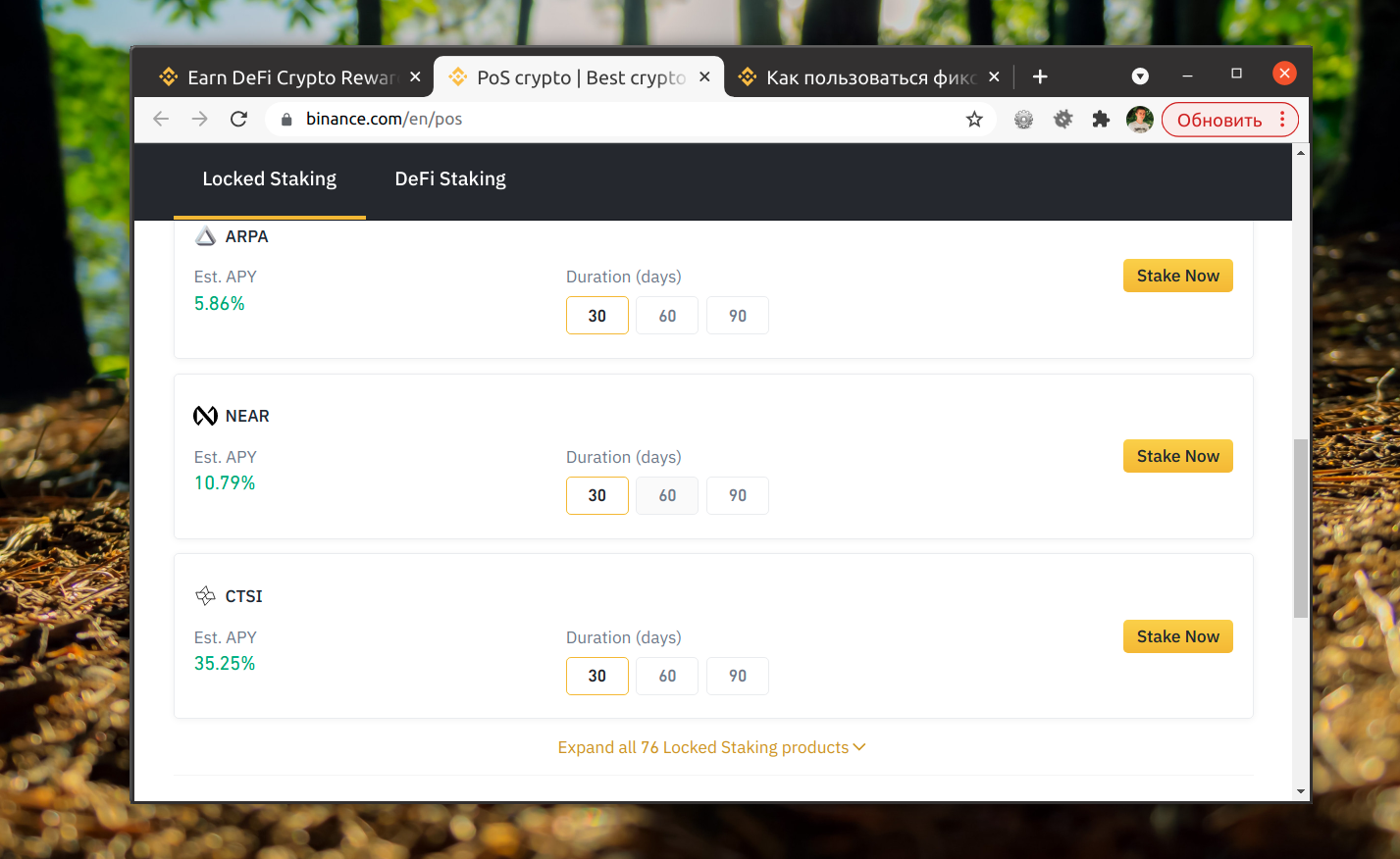Click the CTSI APY value 35.25%
Viewport: 1400px width, 859px height.
coord(225,663)
